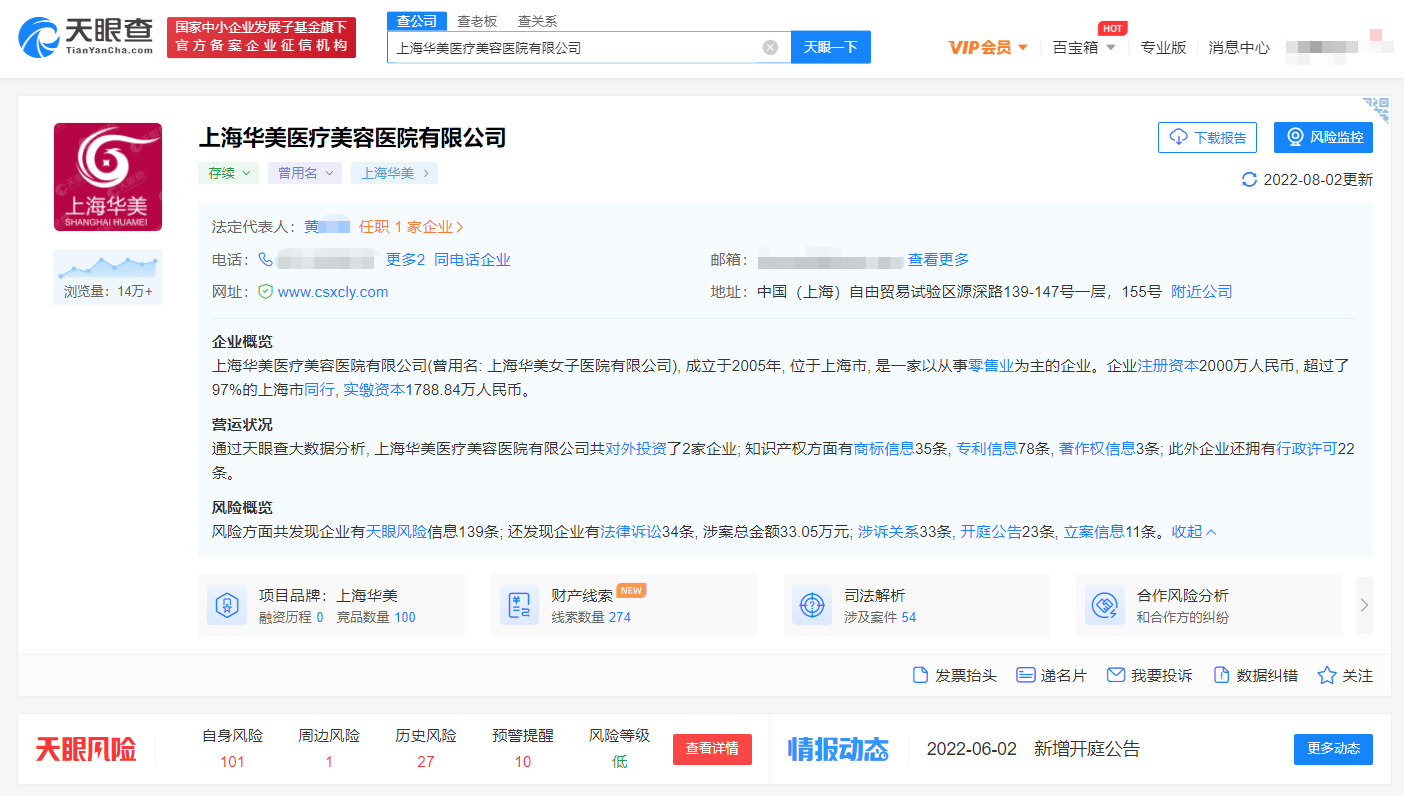Open the 同行 link

(x=319, y=390)
